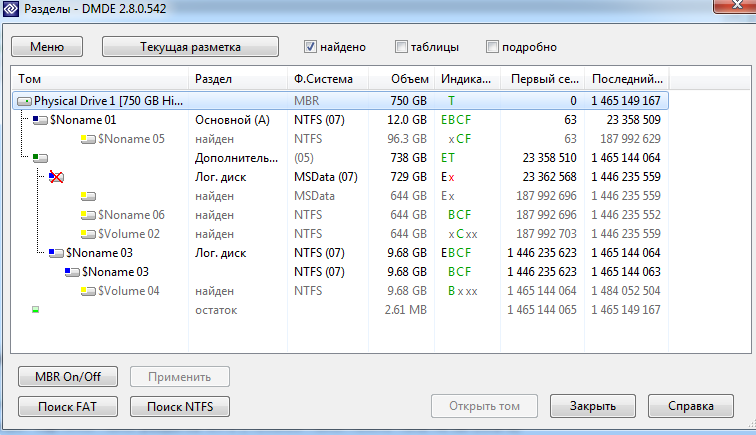756x435 pixels.
Task: Click the Индика... column header
Action: click(468, 79)
